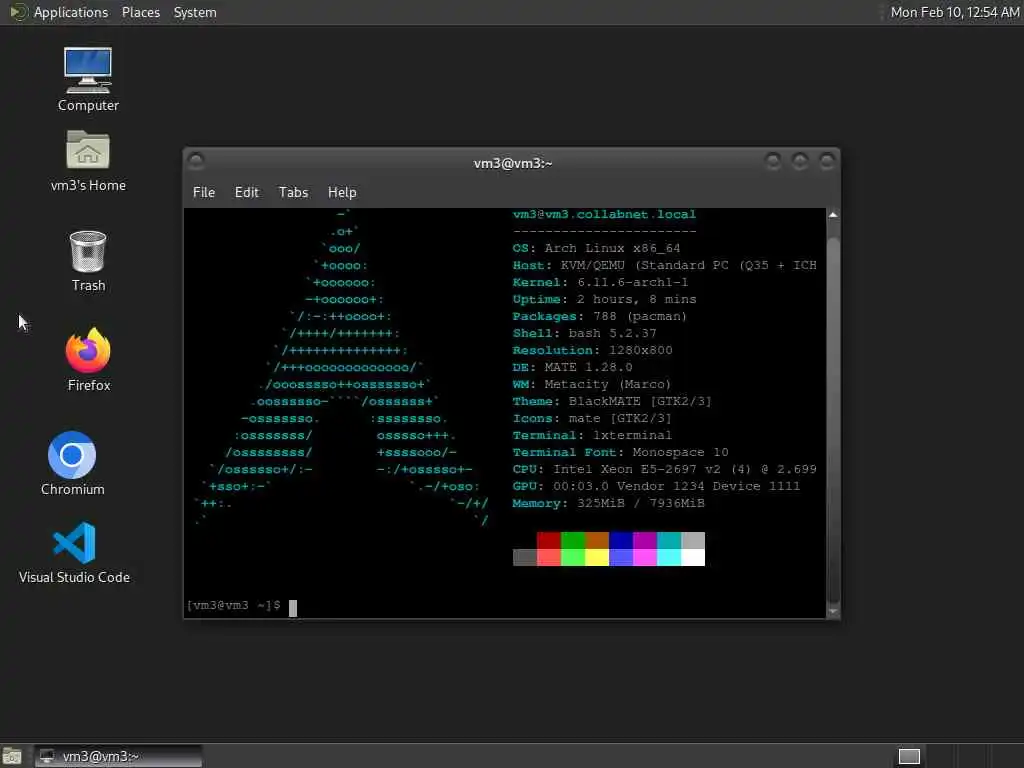1024x768 pixels.
Task: Click the 'Kernel: 6.11.6-arch1-1' line
Action: (x=600, y=282)
